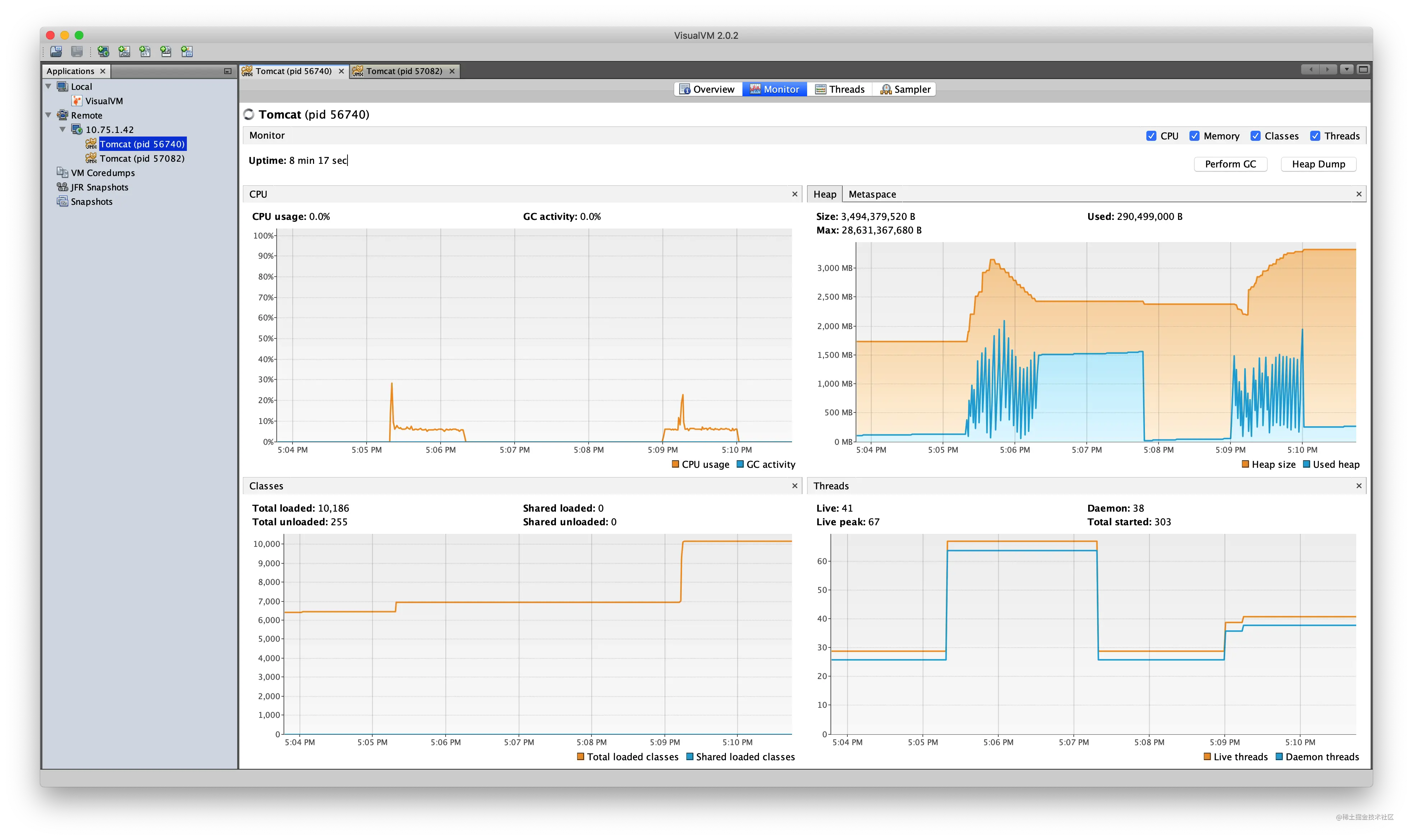Close the Classes graph panel
This screenshot has width=1413, height=840.
795,486
